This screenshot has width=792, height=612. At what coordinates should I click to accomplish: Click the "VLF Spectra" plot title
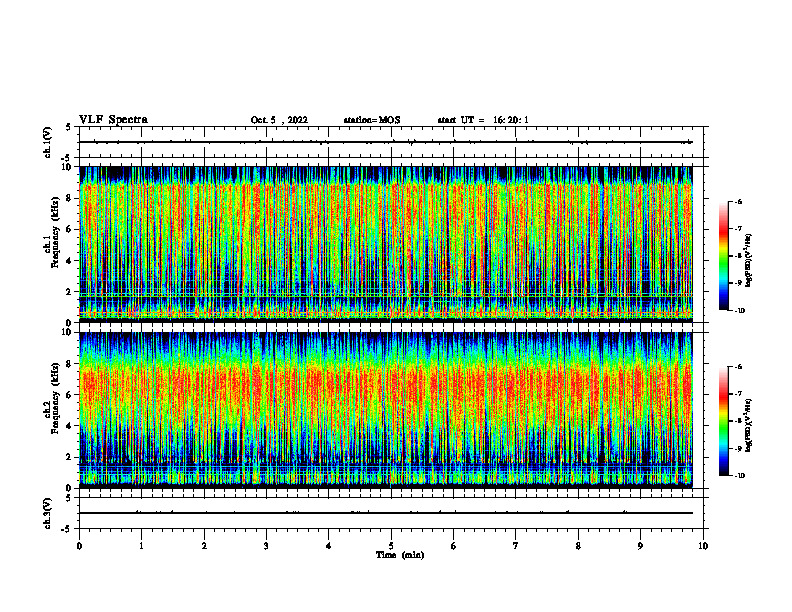(113, 120)
